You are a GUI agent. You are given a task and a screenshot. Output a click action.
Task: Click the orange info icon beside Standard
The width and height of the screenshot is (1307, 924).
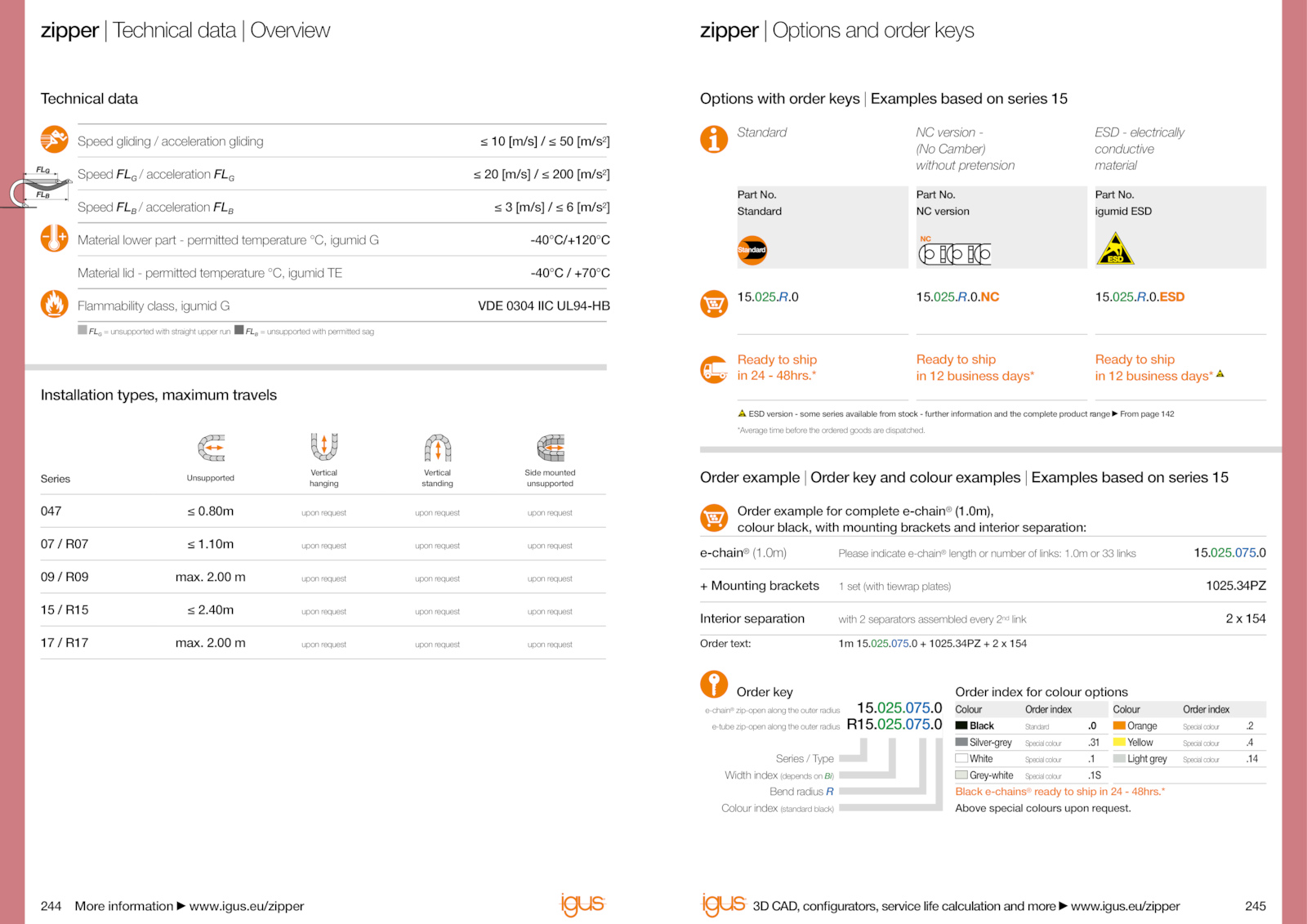click(713, 139)
